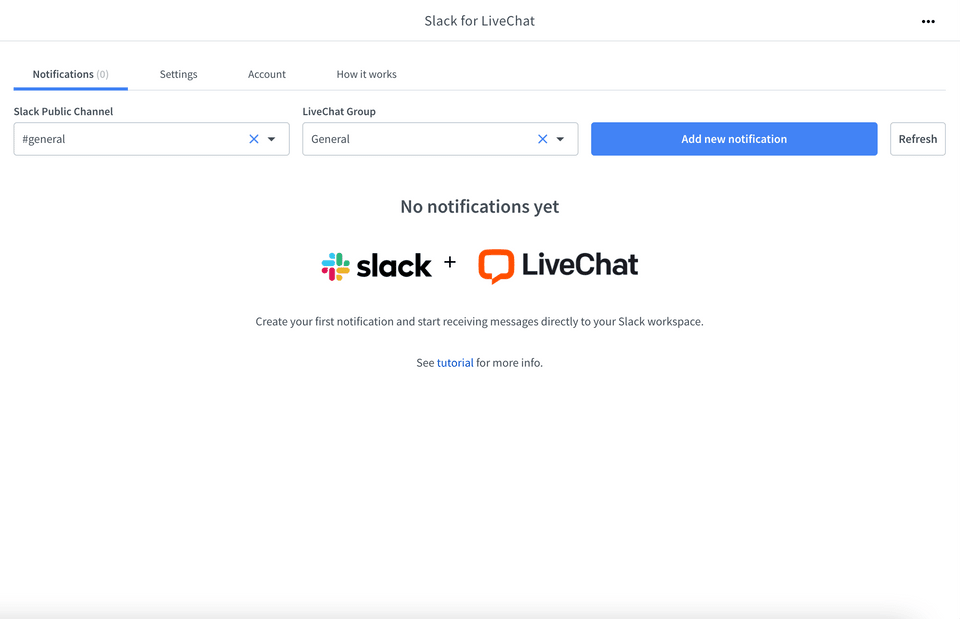Viewport: 960px width, 619px height.
Task: Refresh the channel and group lists
Action: click(917, 139)
